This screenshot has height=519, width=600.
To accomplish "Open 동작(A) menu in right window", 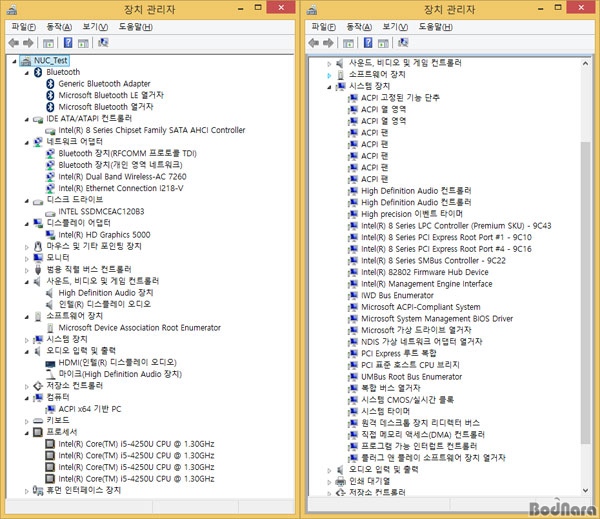I will (x=359, y=27).
